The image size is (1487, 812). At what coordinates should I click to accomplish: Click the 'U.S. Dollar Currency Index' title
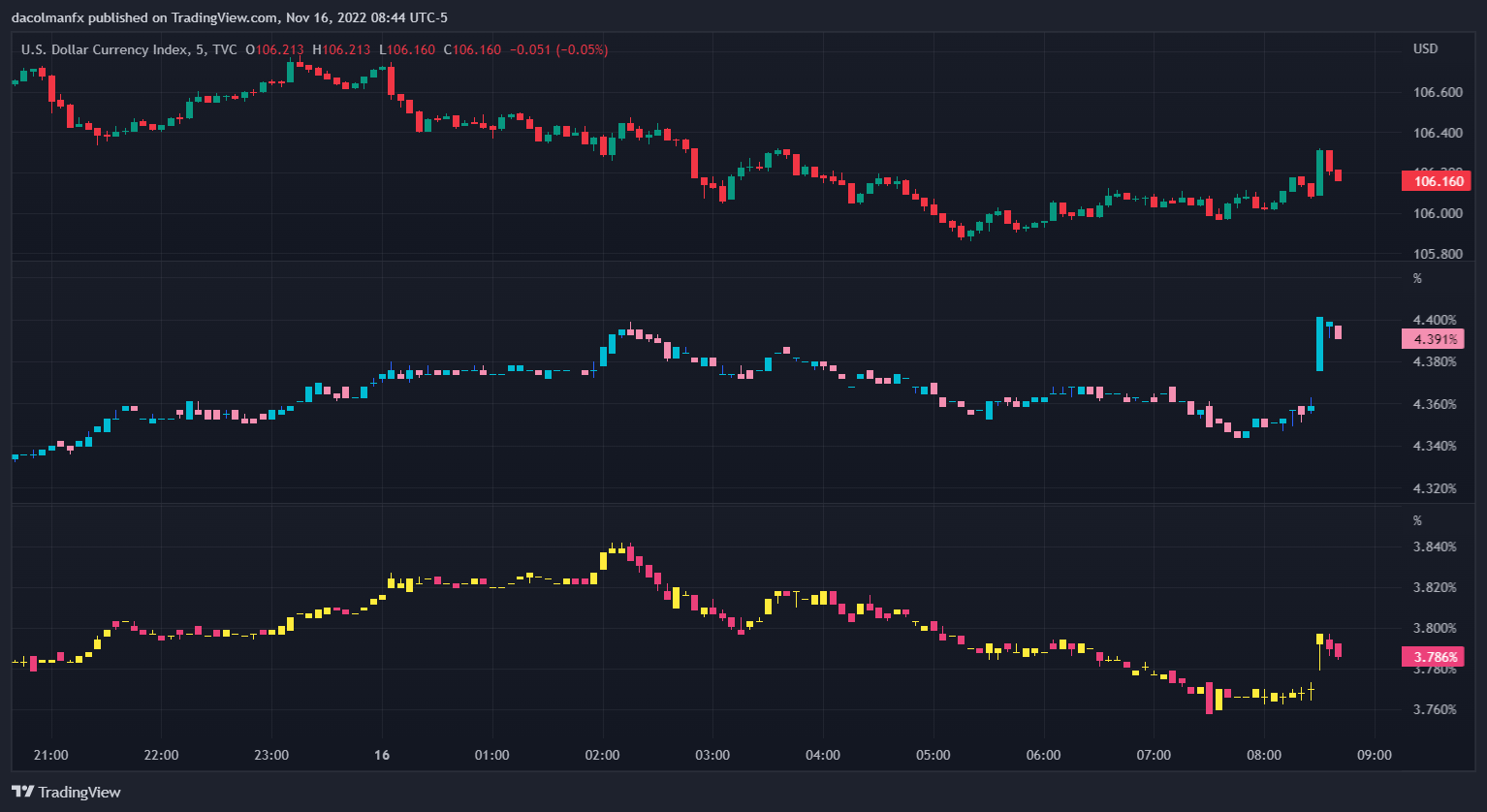pos(106,49)
